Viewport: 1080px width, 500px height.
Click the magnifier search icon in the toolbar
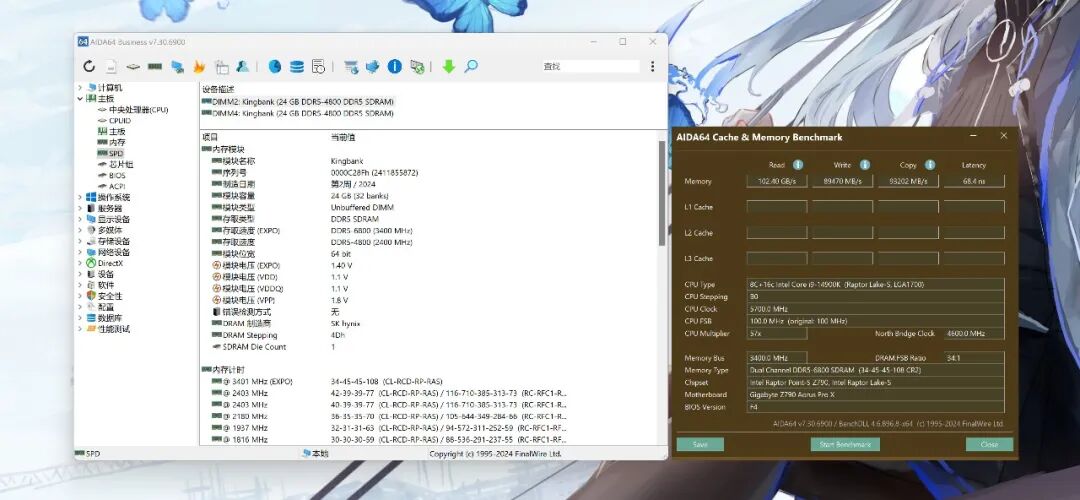tap(471, 67)
